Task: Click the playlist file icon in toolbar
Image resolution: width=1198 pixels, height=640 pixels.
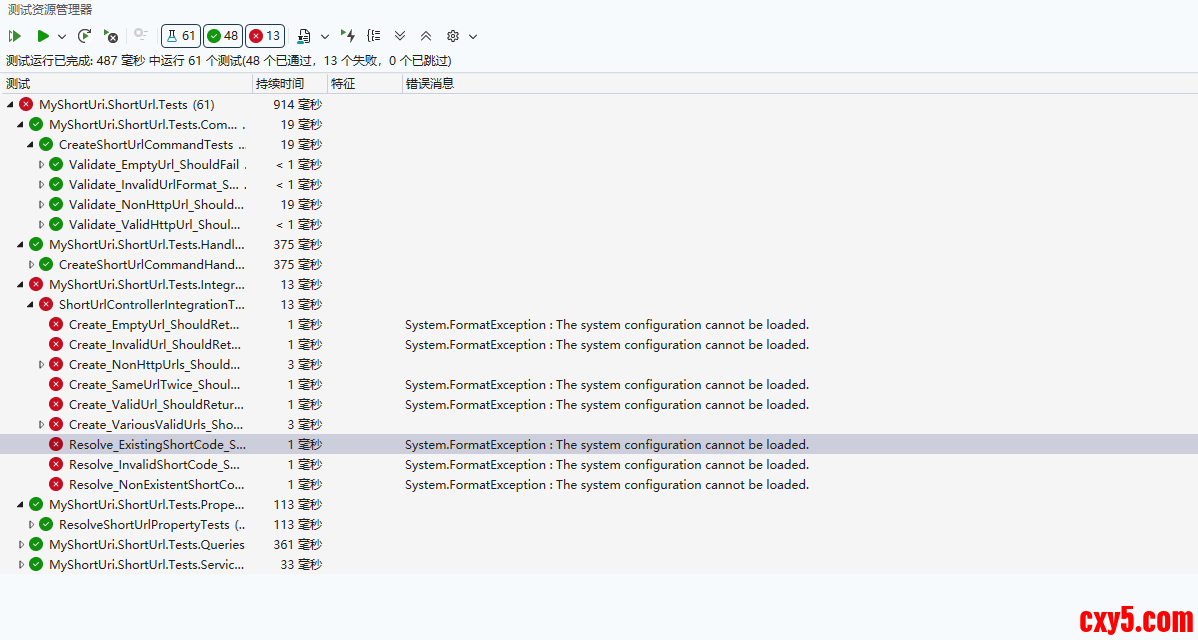Action: point(303,36)
